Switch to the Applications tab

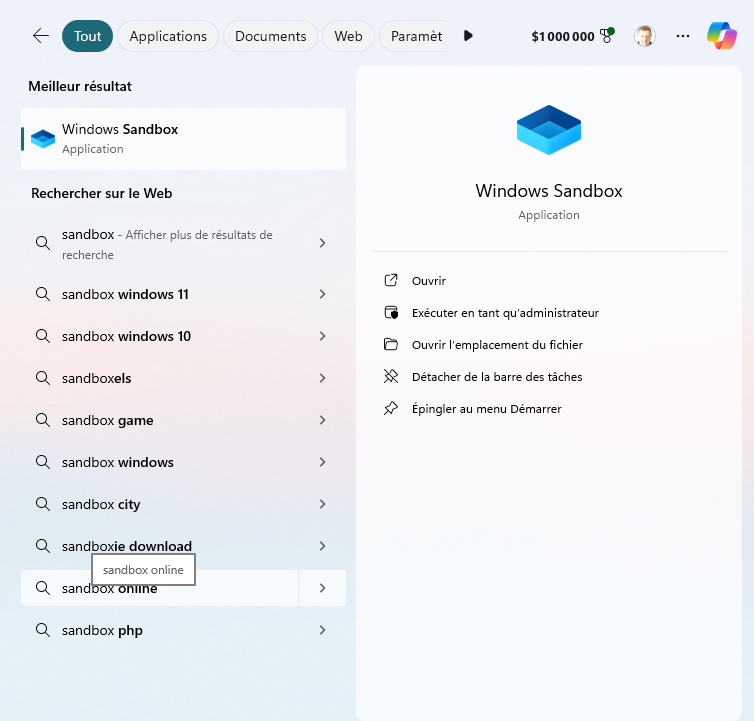pyautogui.click(x=168, y=36)
